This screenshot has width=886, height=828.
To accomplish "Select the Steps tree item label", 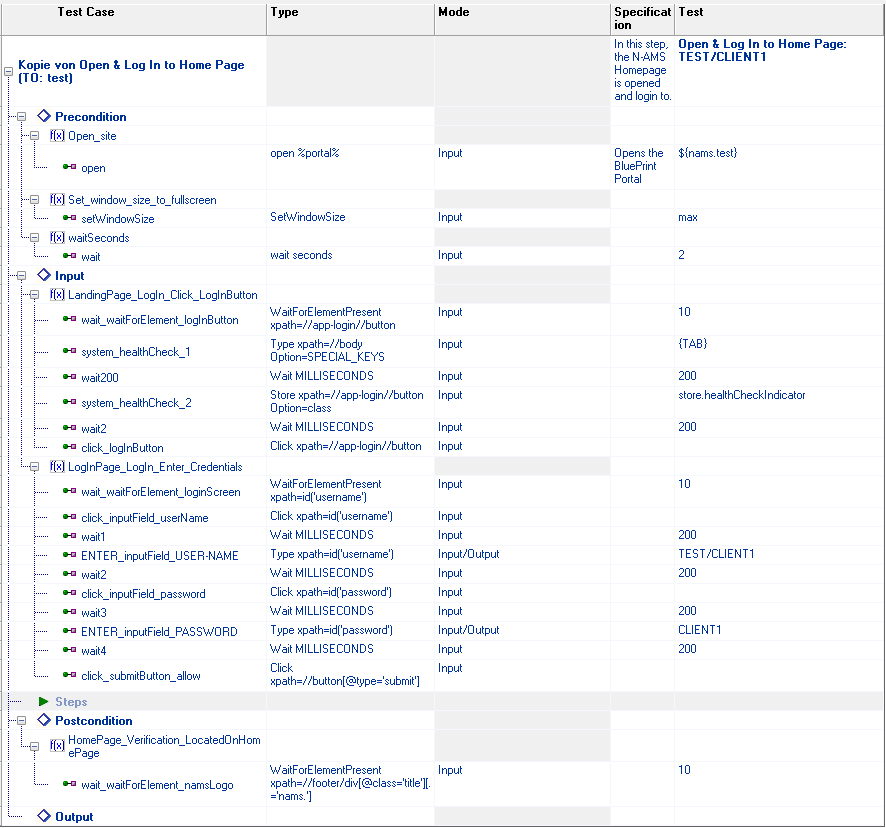I will 71,701.
